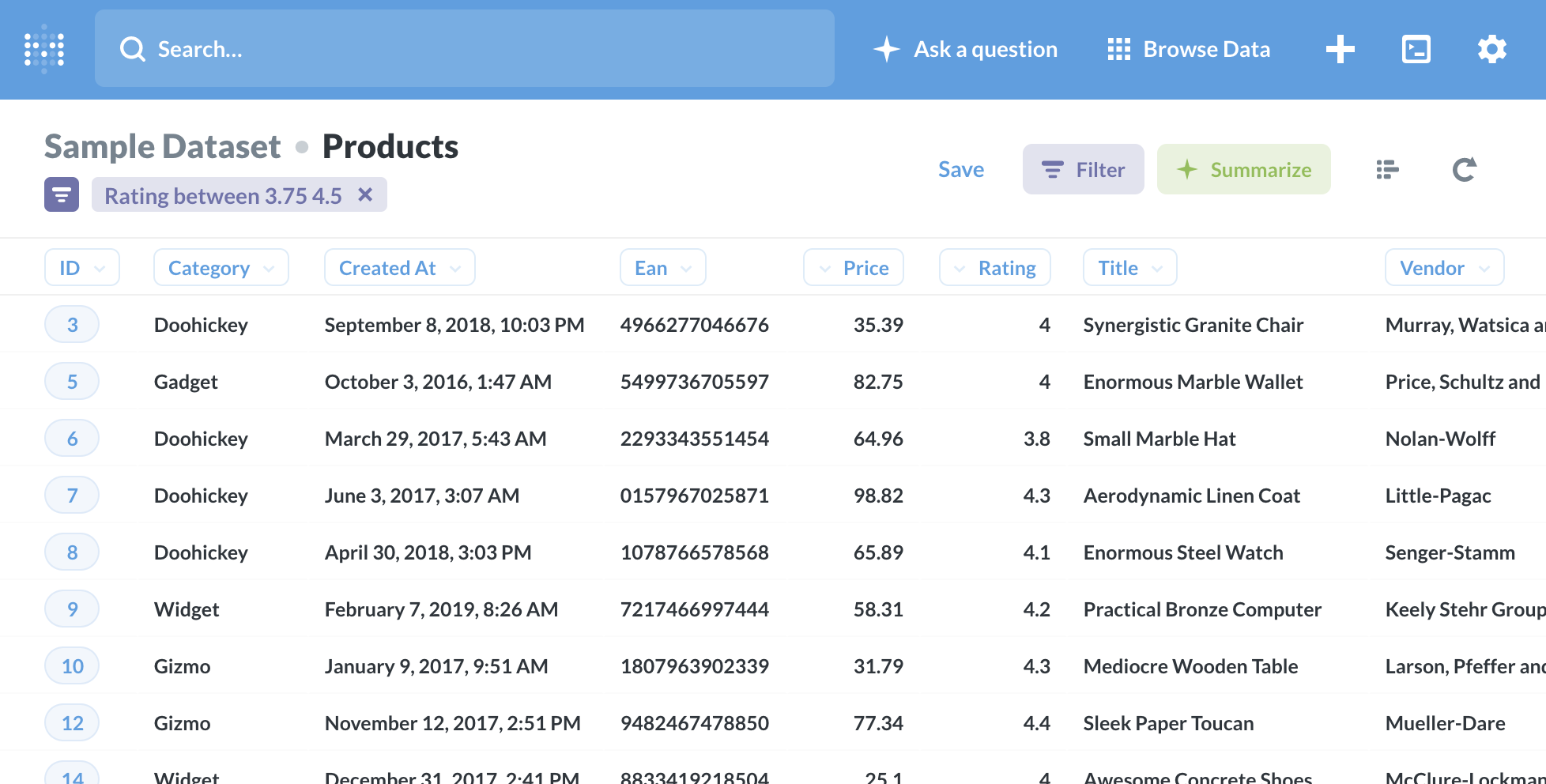Screen dimensions: 1546x784
Task: Click the Enormous Marble Wallet title
Action: [x=1193, y=382]
